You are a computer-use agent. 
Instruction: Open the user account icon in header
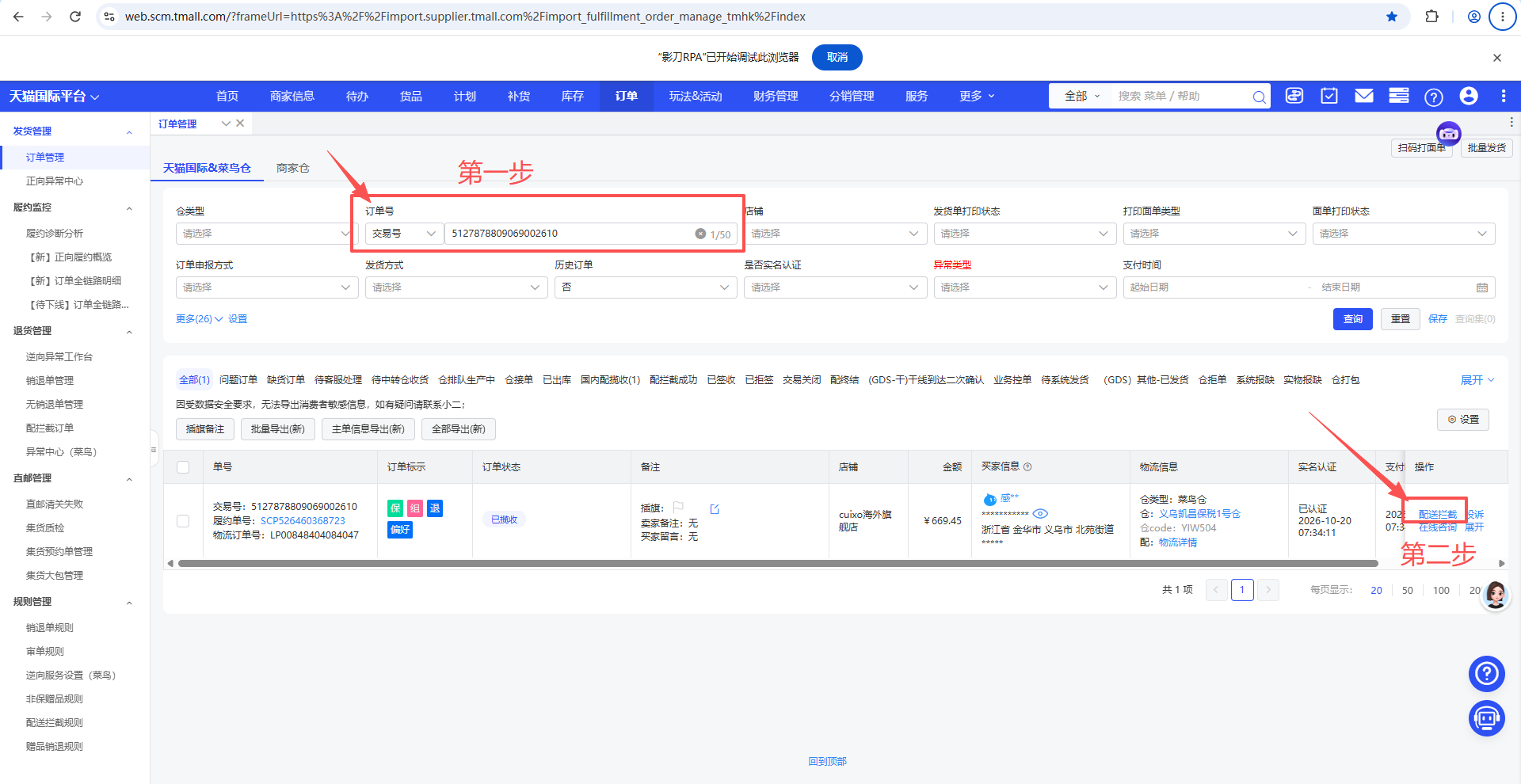click(x=1469, y=96)
